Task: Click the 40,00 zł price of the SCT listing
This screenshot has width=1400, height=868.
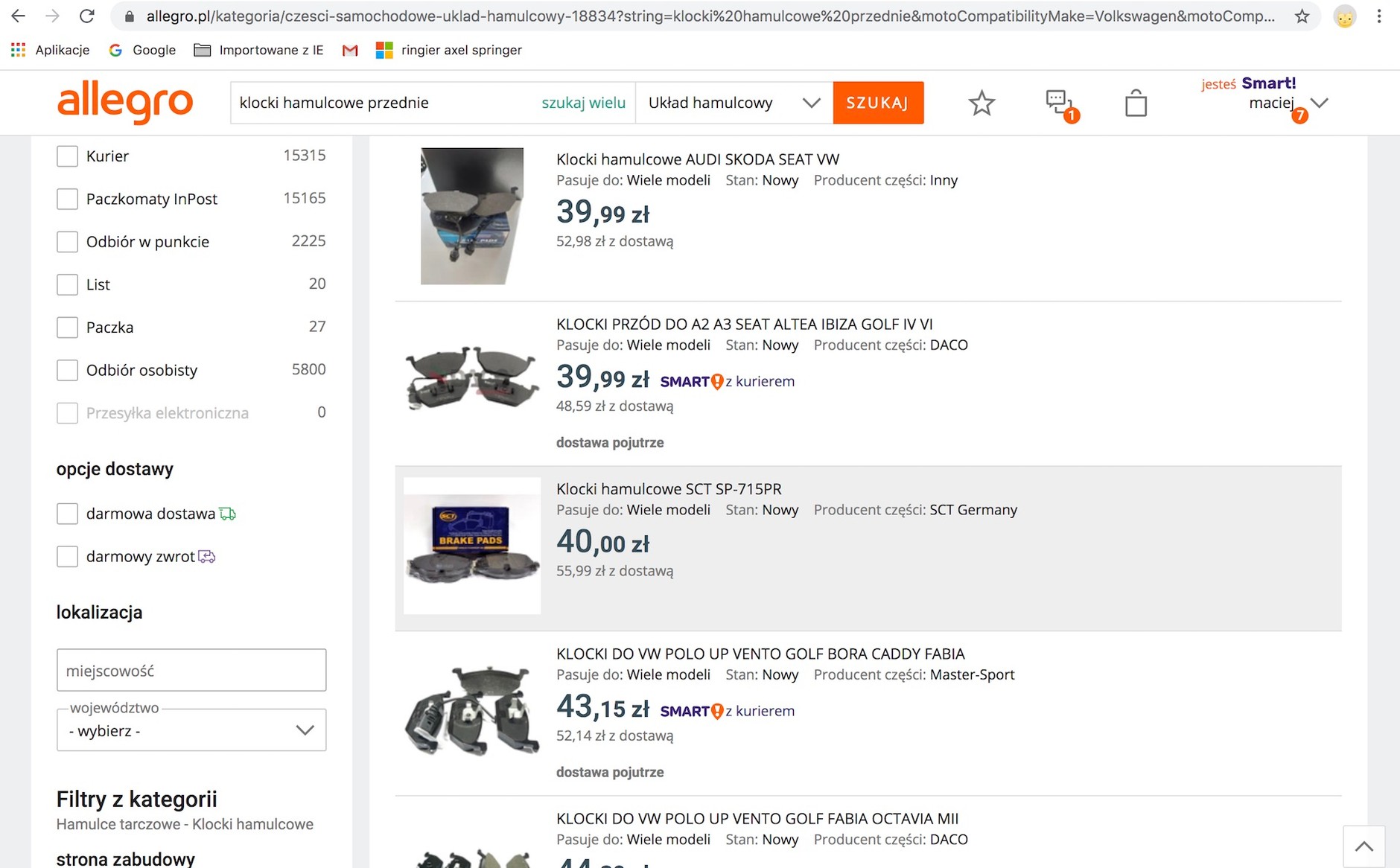Action: [603, 542]
